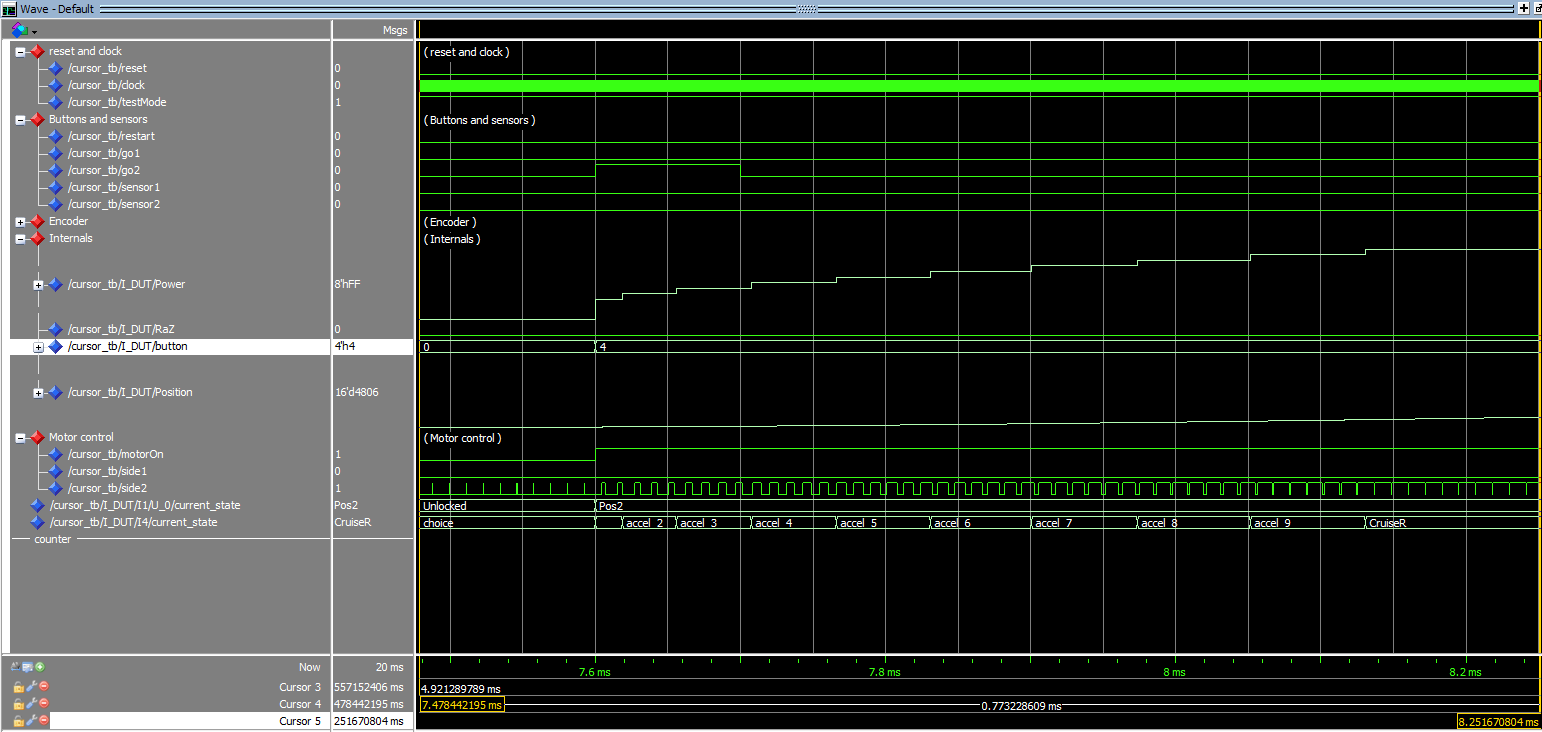Expand the I_DUT/Power bus signal
The width and height of the screenshot is (1542, 732).
point(38,285)
